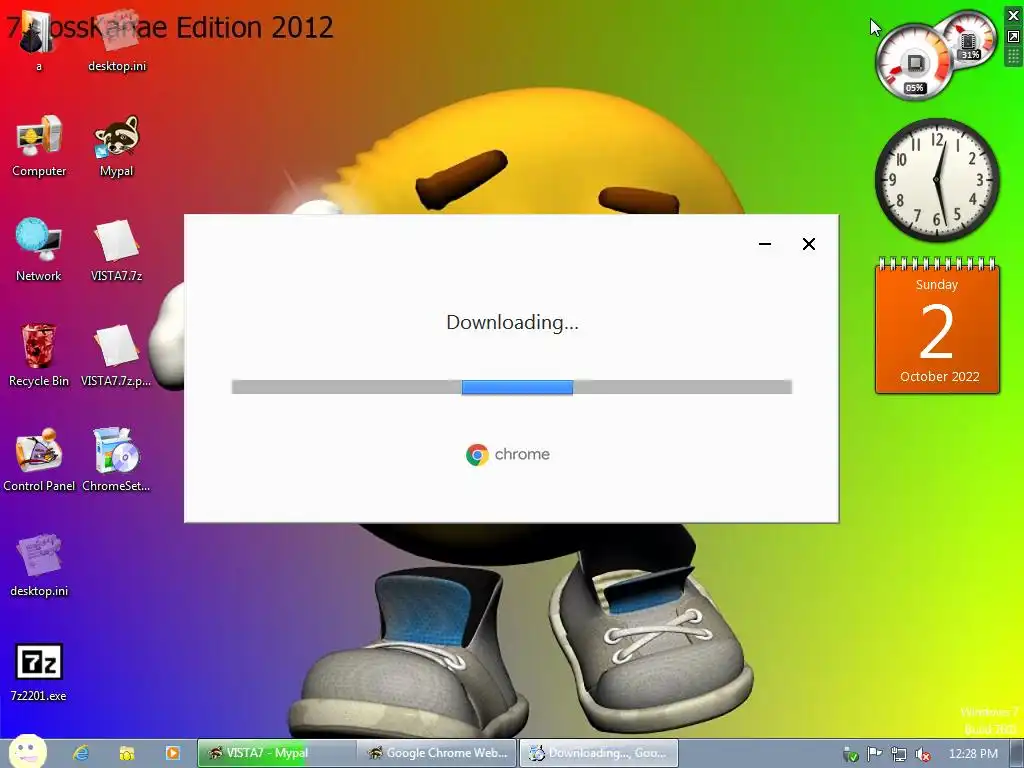This screenshot has height=768, width=1024.
Task: Toggle CPU meter gadget larger size
Action: [x=1014, y=37]
